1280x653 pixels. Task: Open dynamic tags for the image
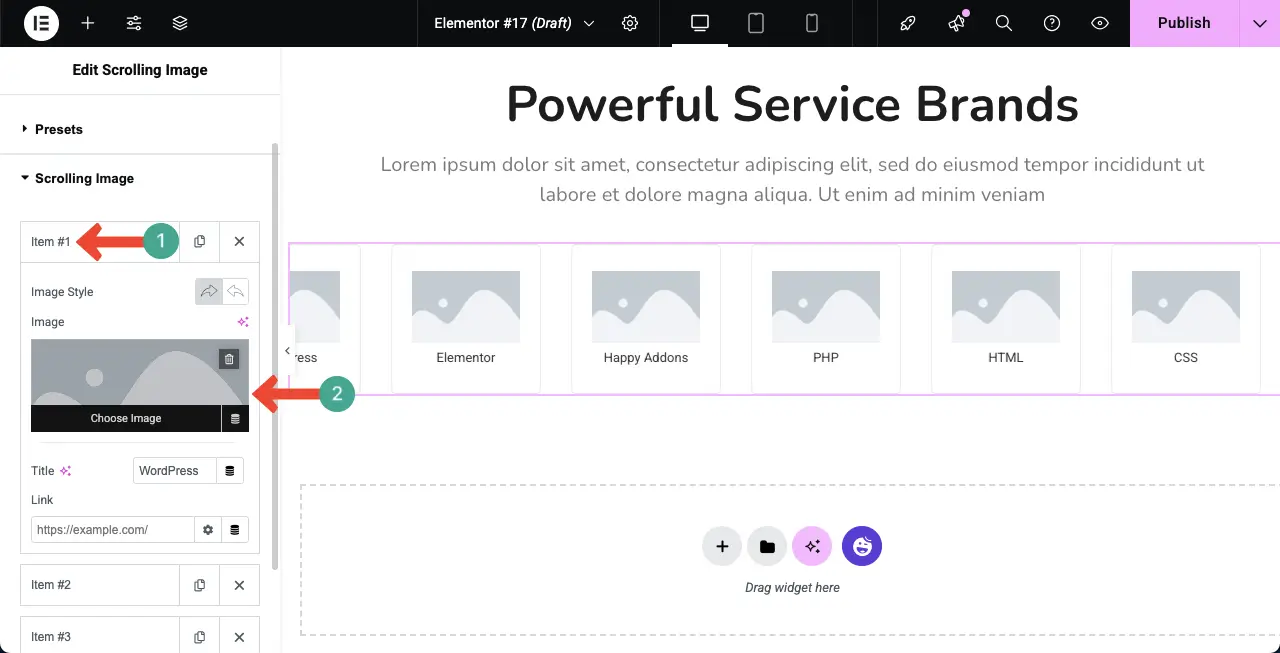point(235,418)
